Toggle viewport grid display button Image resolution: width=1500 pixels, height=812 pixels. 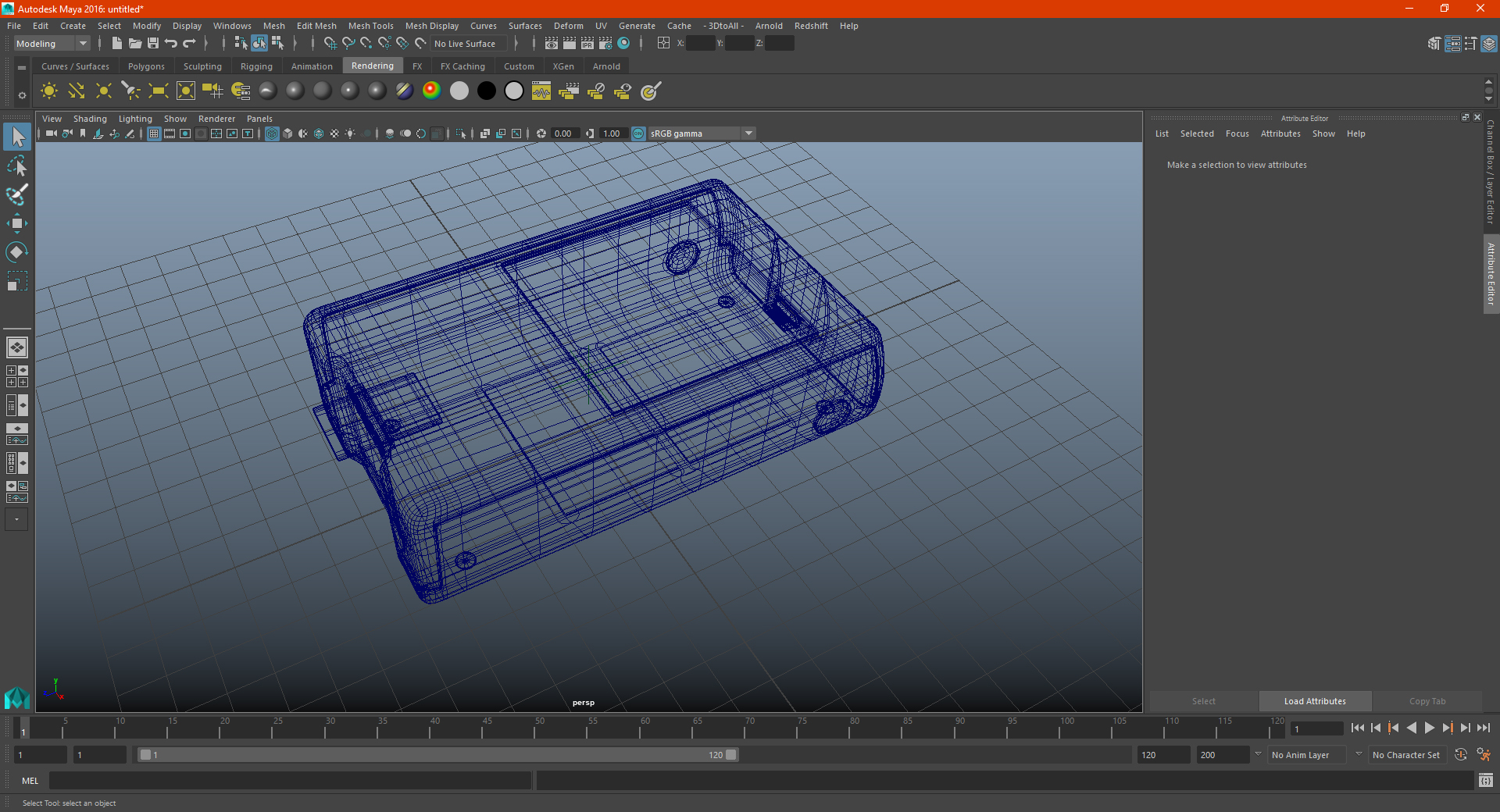click(x=154, y=134)
